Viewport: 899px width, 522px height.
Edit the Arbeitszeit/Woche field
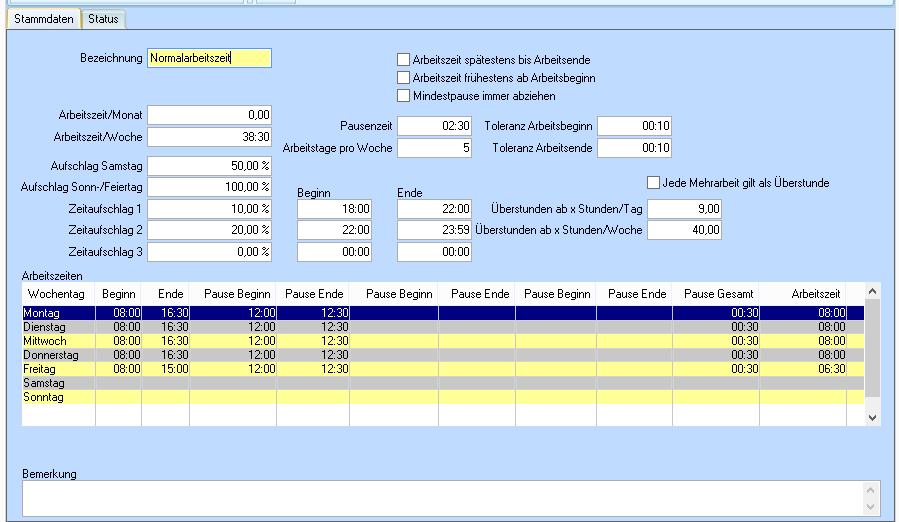[208, 136]
